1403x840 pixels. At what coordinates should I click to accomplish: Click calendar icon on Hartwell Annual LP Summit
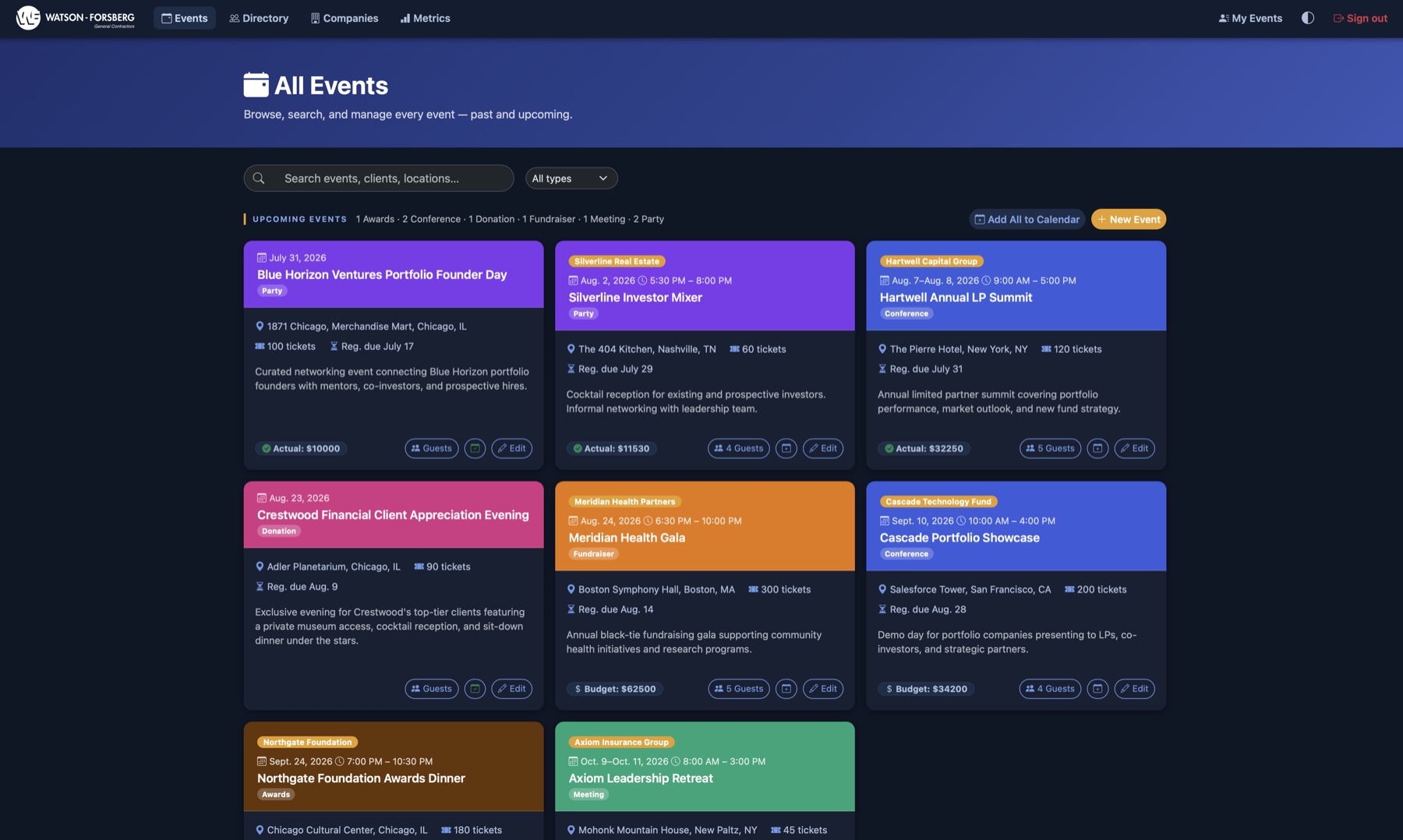(x=1097, y=449)
